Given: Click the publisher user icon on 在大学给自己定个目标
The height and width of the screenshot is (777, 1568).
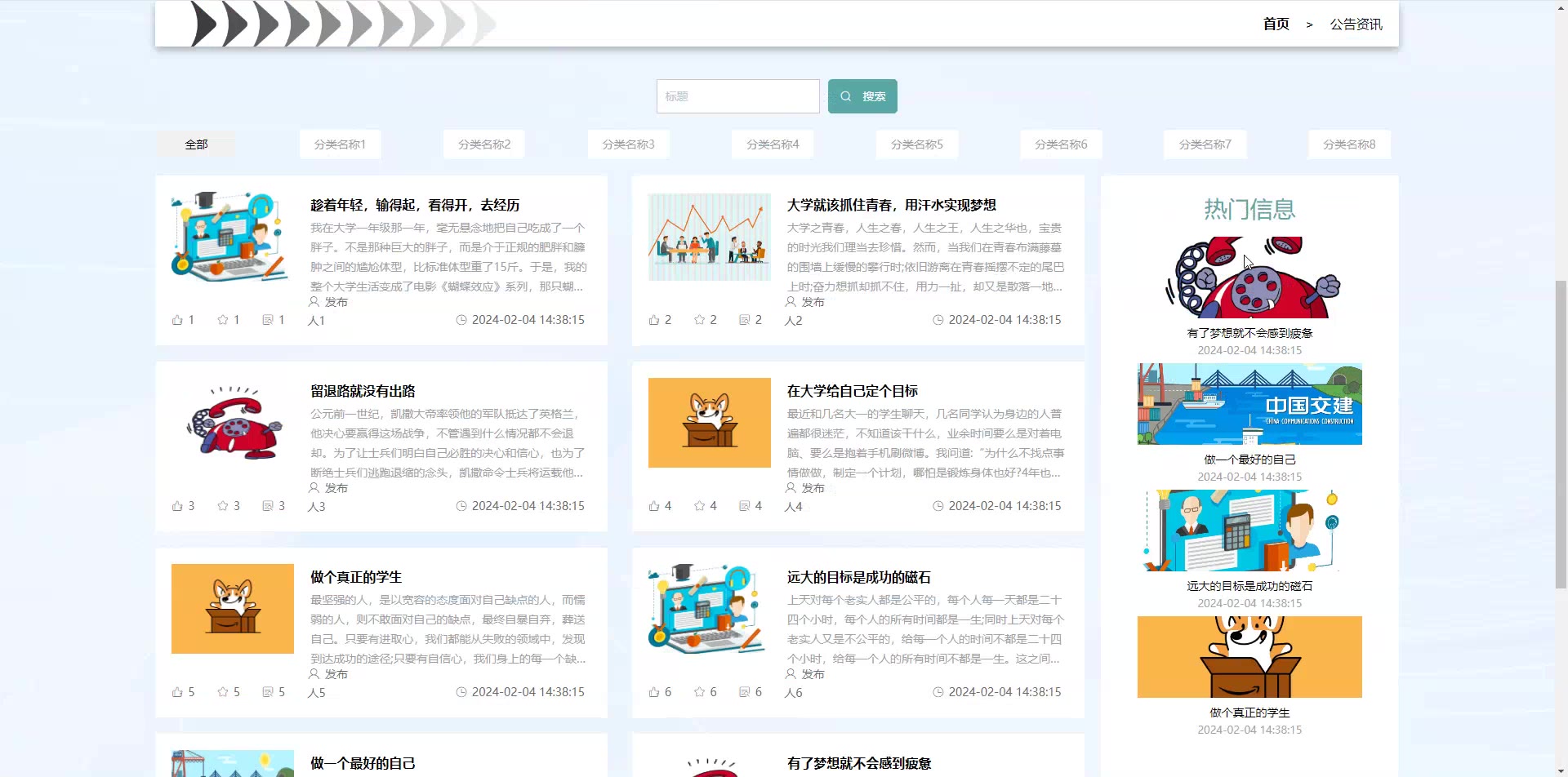Looking at the screenshot, I should [791, 488].
